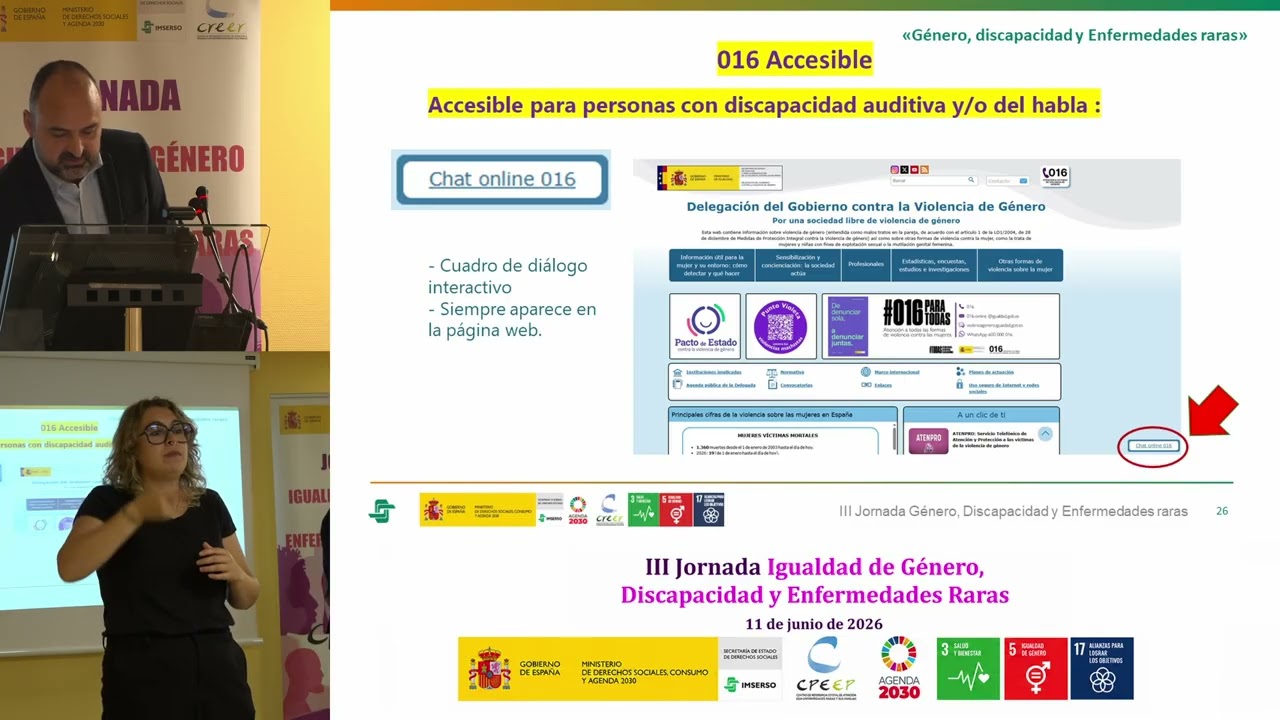Open 'Sensibilización y concienciación' menu item
1280x720 pixels.
797,265
